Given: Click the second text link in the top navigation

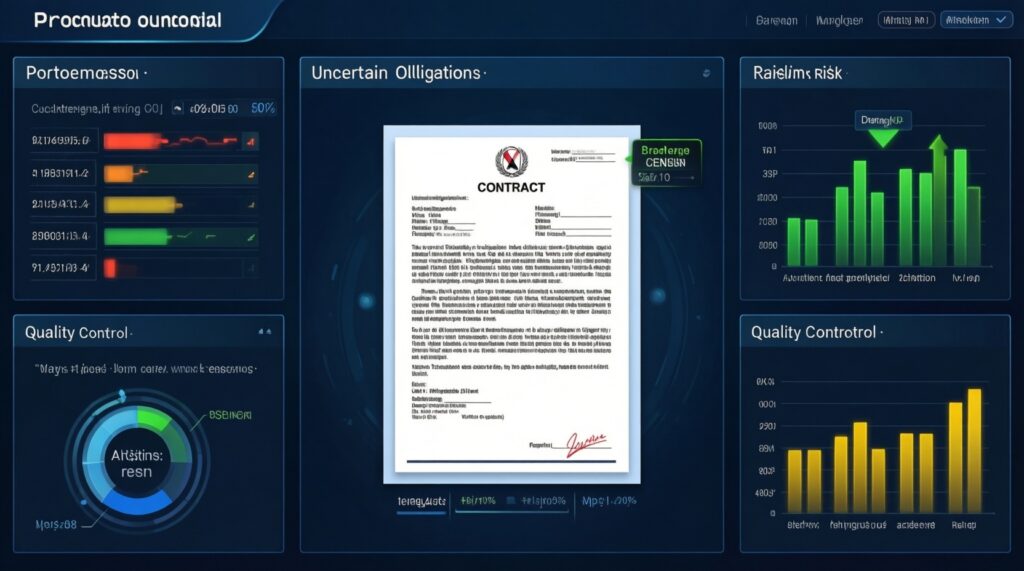Looking at the screenshot, I should coord(839,19).
